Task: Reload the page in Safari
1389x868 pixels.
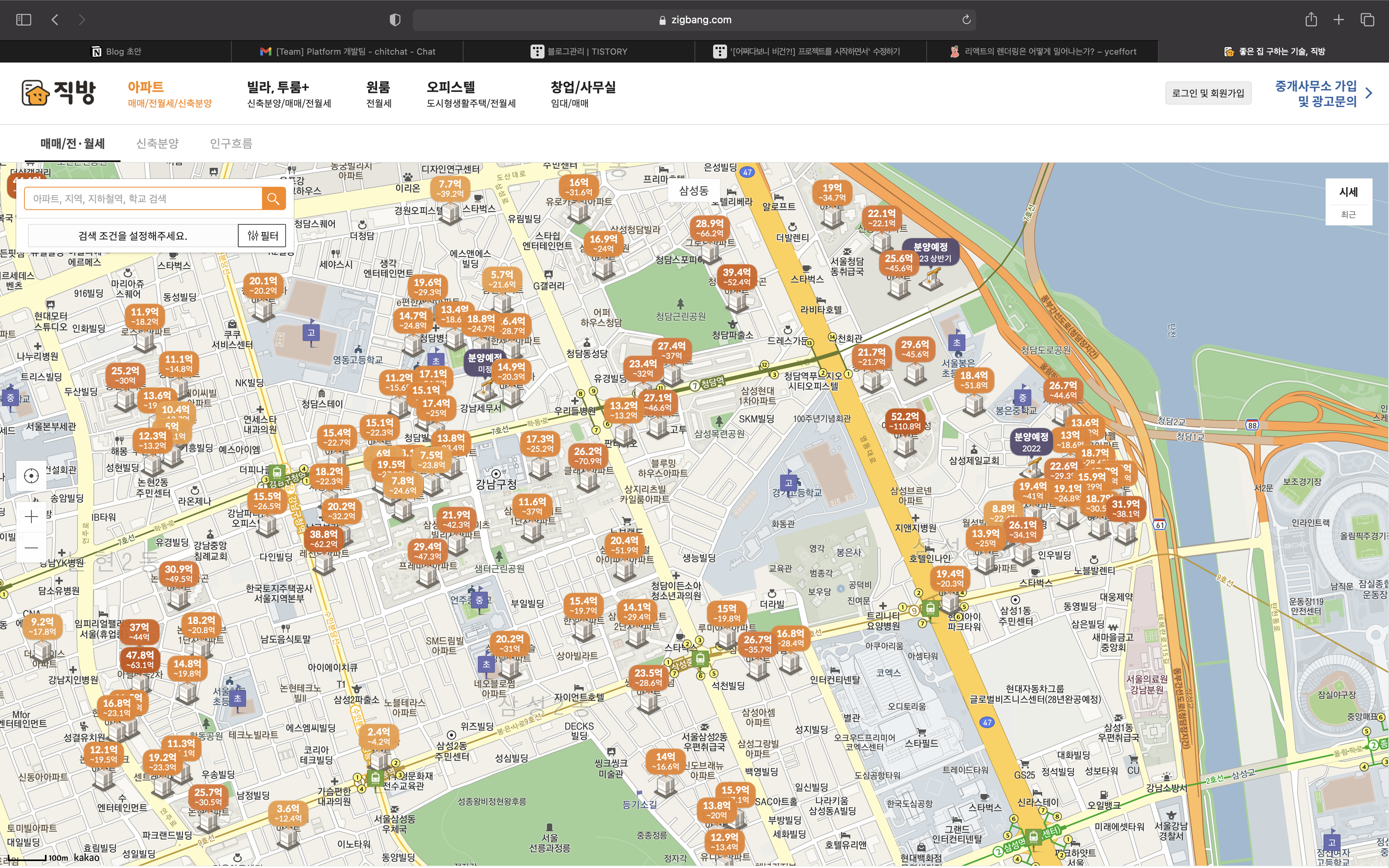Action: 966,20
